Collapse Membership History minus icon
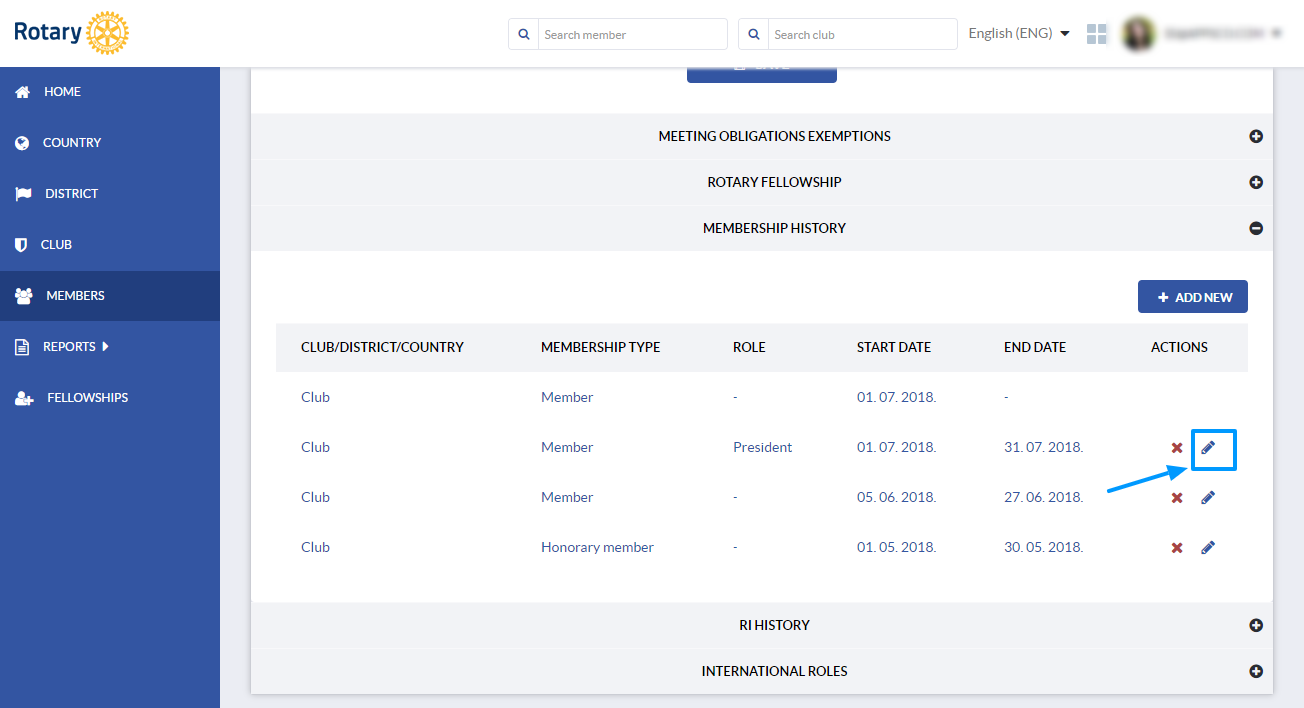The image size is (1304, 708). (x=1256, y=228)
